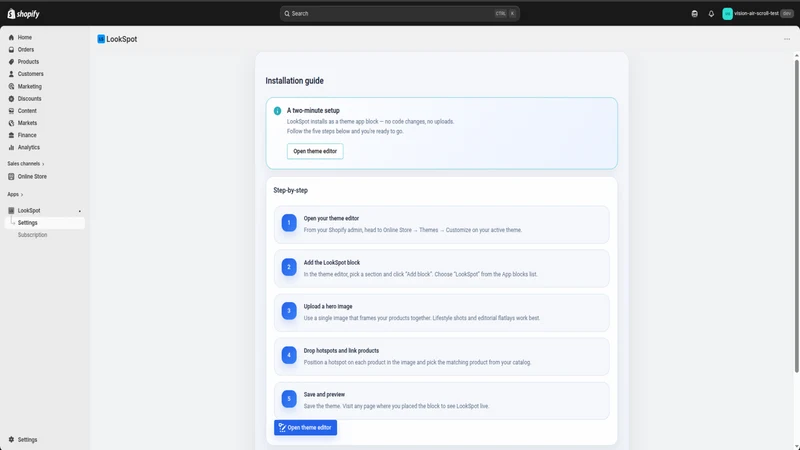
Task: Click the Online Store icon
Action: tap(11, 177)
